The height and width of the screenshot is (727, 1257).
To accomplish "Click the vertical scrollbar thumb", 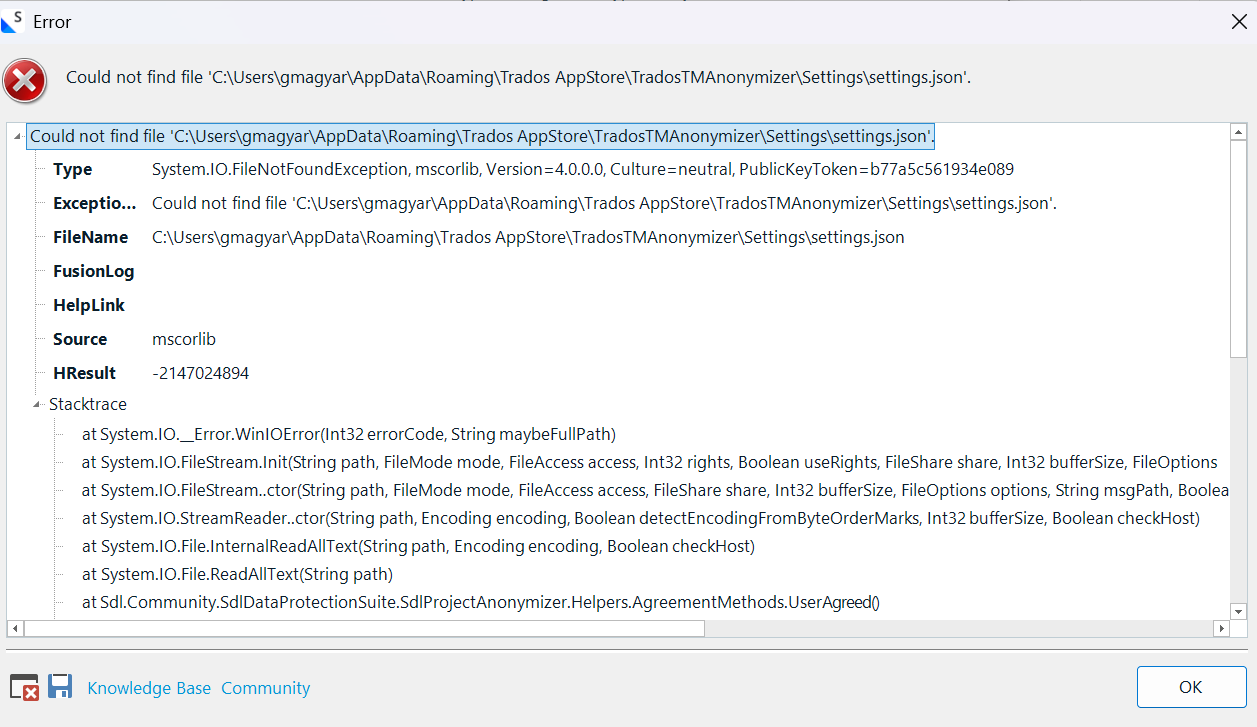I will (x=1238, y=249).
